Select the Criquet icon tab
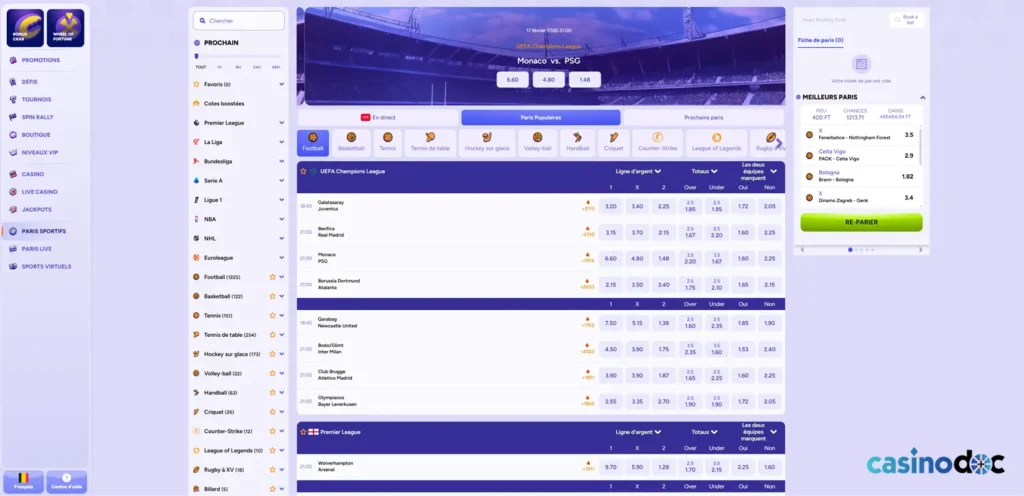 tap(614, 142)
